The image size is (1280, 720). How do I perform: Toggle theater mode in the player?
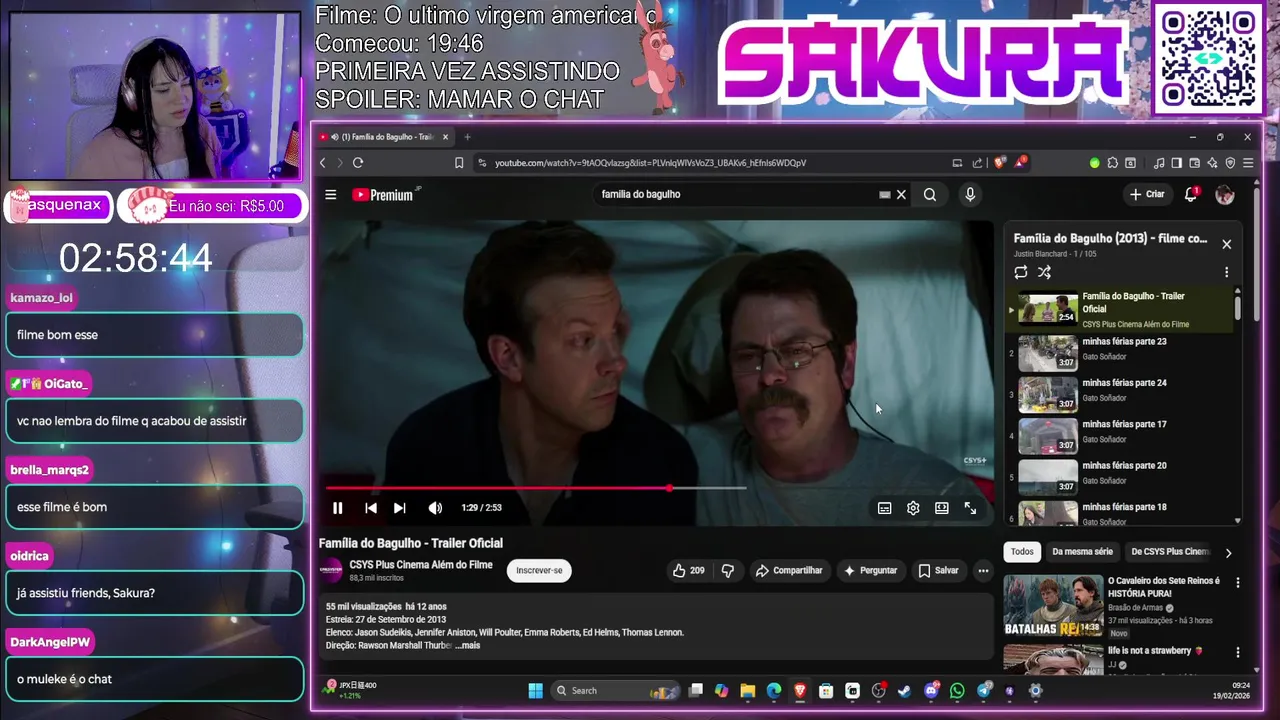pyautogui.click(x=941, y=508)
